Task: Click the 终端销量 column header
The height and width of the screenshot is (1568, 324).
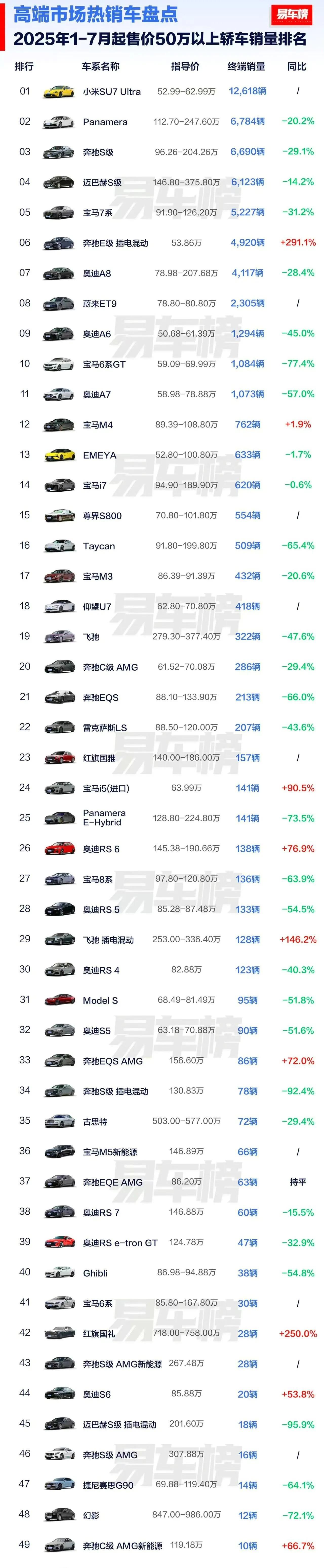Action: tap(246, 66)
